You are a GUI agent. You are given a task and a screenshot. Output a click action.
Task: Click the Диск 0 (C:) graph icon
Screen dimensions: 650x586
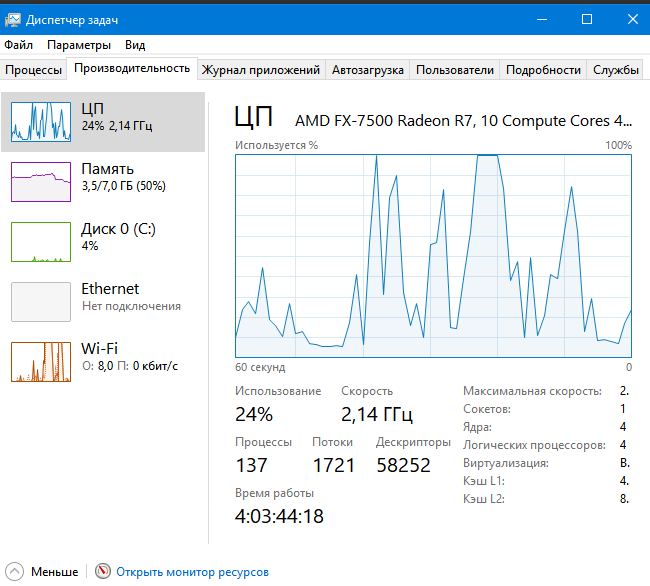[41, 241]
